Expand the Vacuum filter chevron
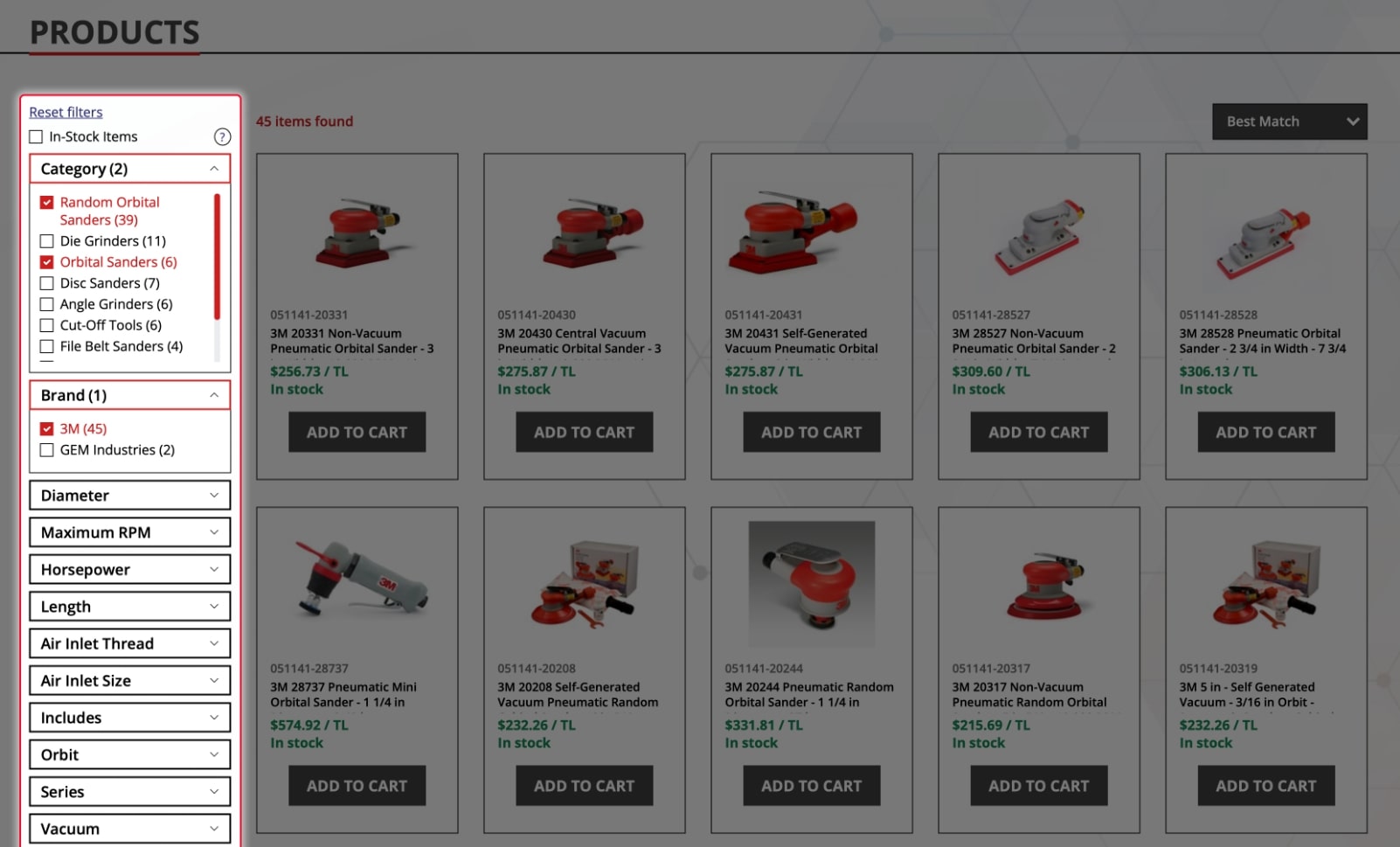 coord(214,829)
